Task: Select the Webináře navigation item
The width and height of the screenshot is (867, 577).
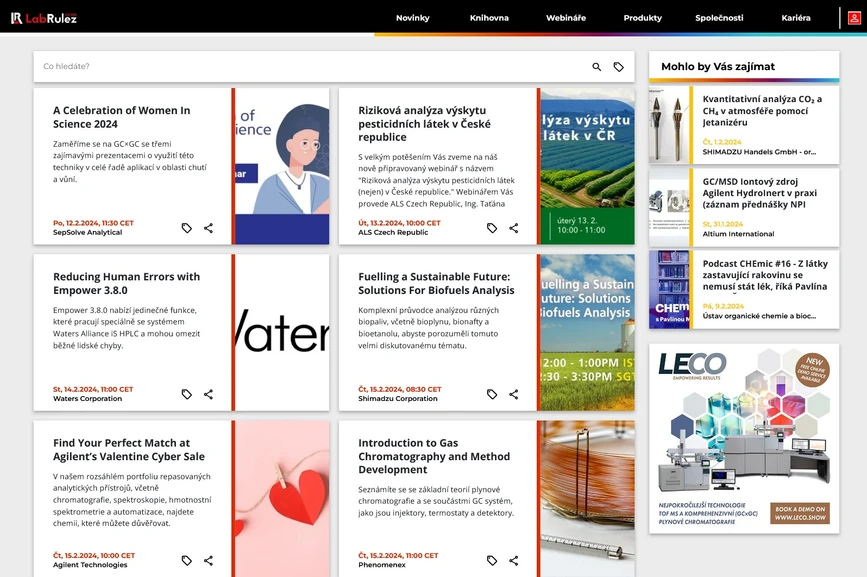Action: point(565,17)
